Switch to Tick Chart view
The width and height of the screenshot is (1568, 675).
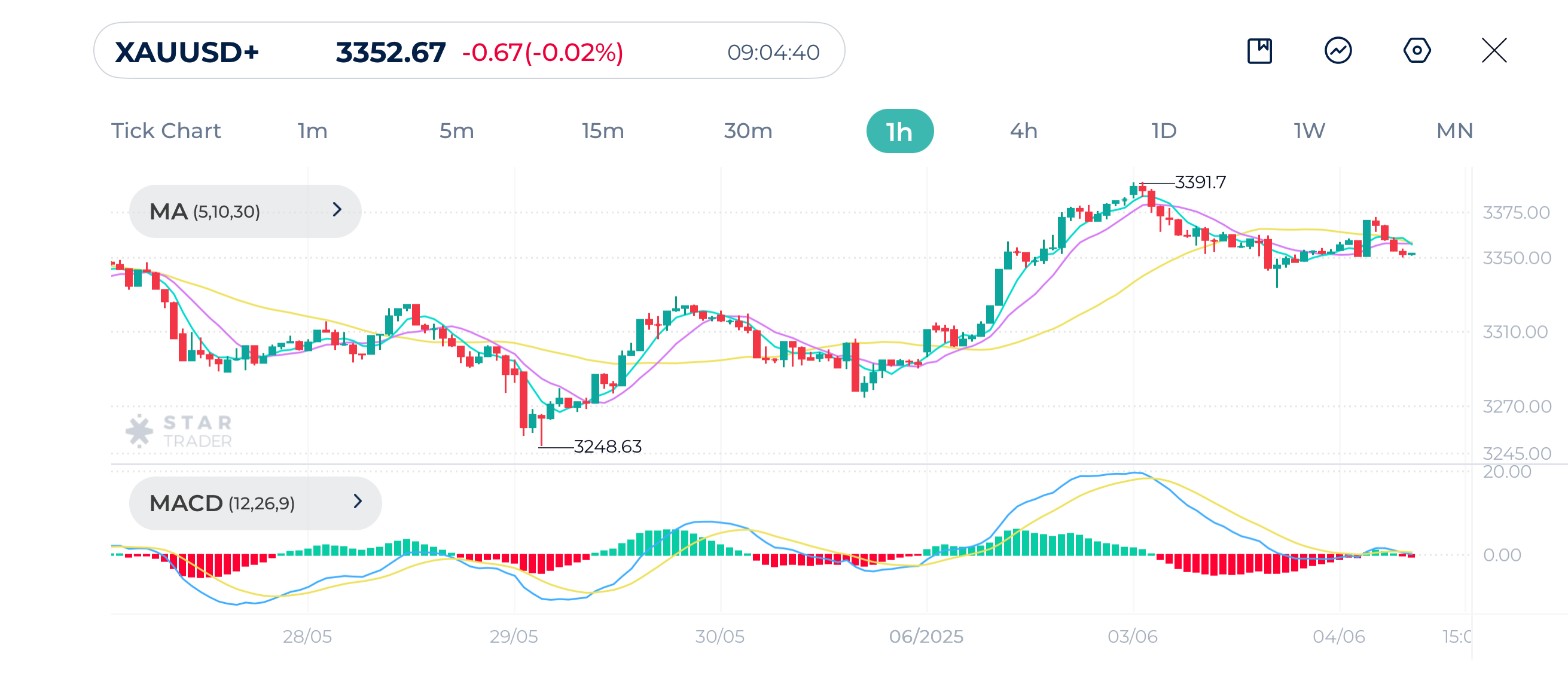(x=166, y=130)
